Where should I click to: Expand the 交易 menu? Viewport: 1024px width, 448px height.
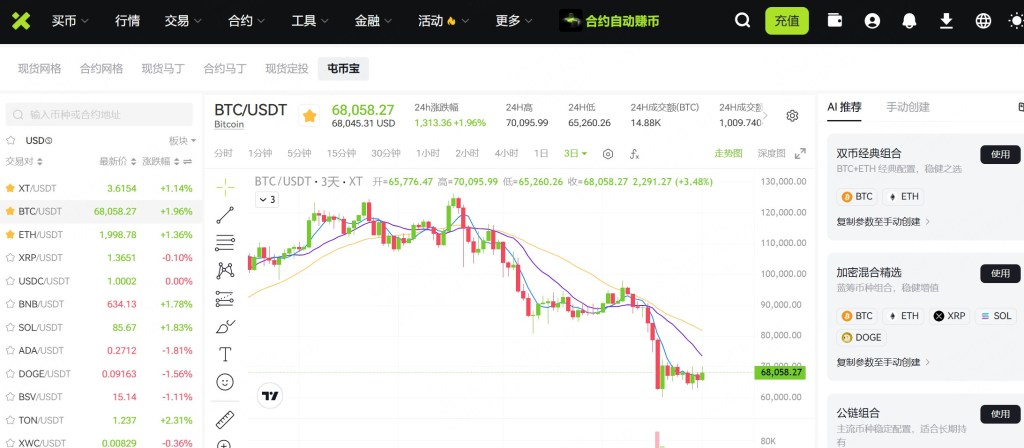[x=183, y=21]
